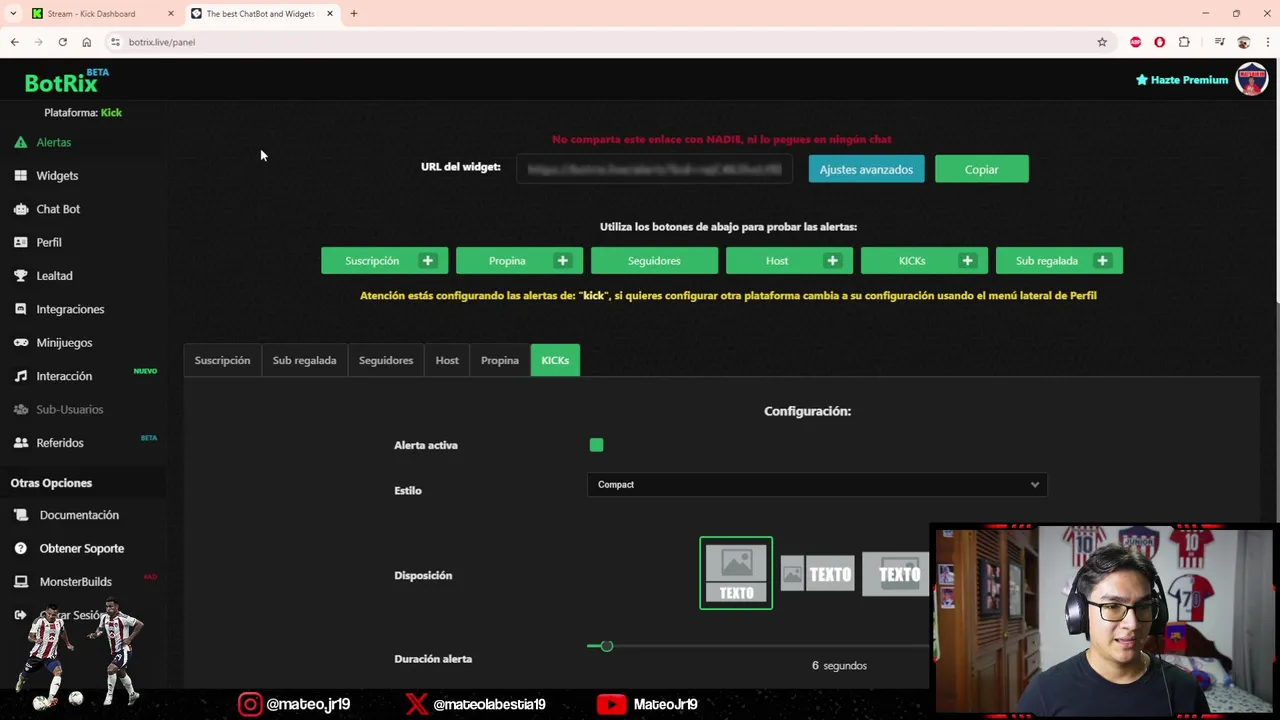The width and height of the screenshot is (1280, 720).
Task: Toggle the Alerta activa checkbox
Action: pyautogui.click(x=596, y=445)
